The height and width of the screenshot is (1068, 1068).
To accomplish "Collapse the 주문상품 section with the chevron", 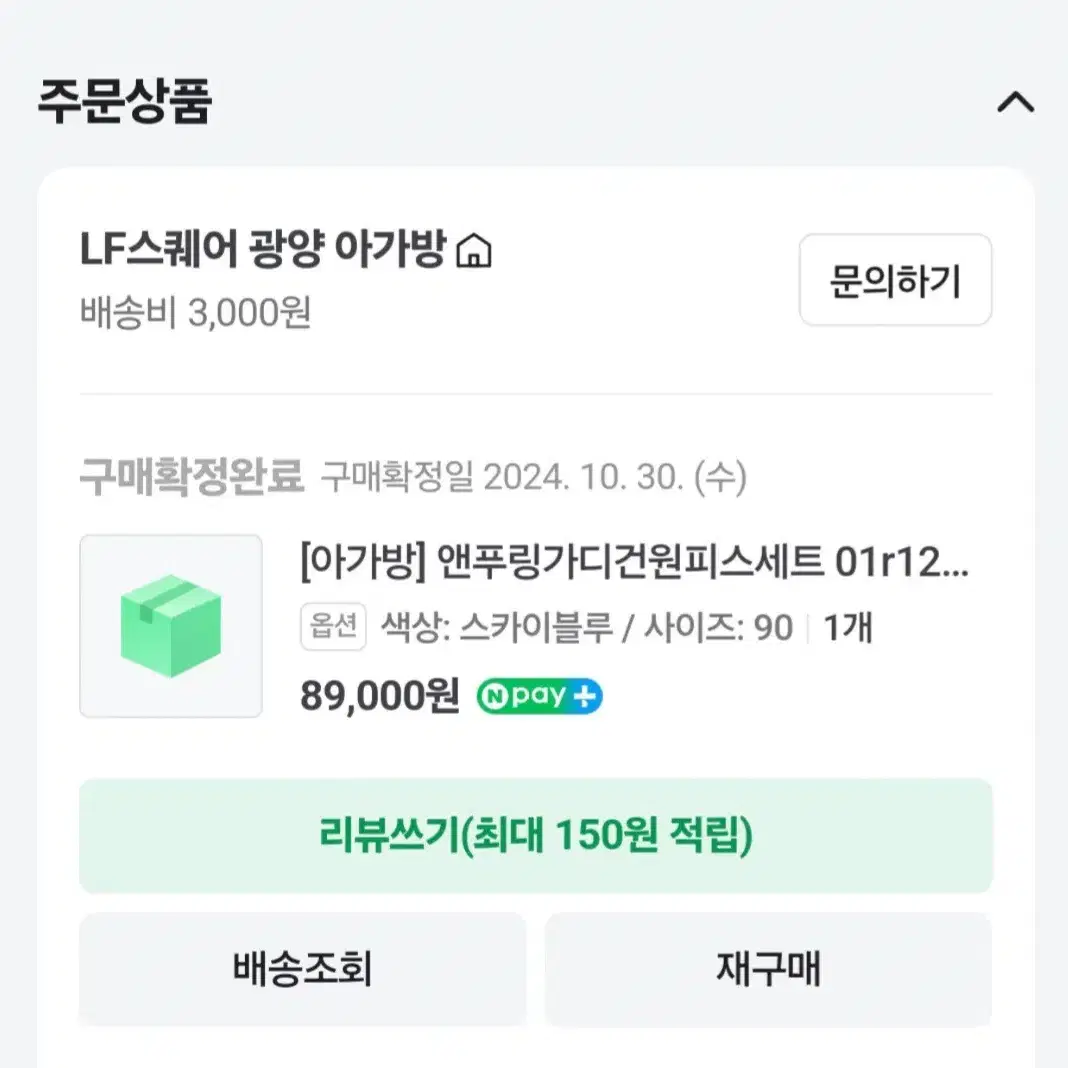I will (x=1016, y=102).
